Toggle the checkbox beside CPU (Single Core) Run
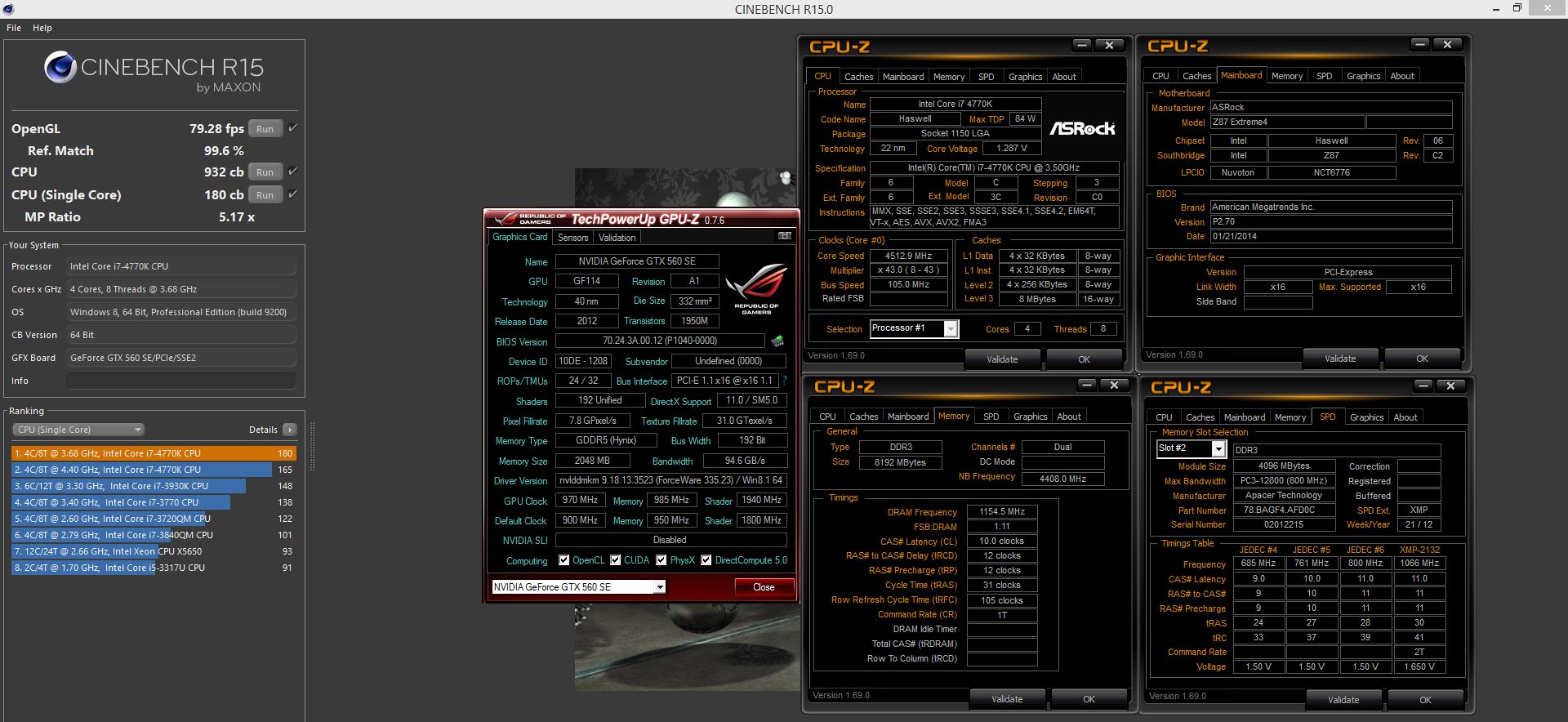 [292, 194]
